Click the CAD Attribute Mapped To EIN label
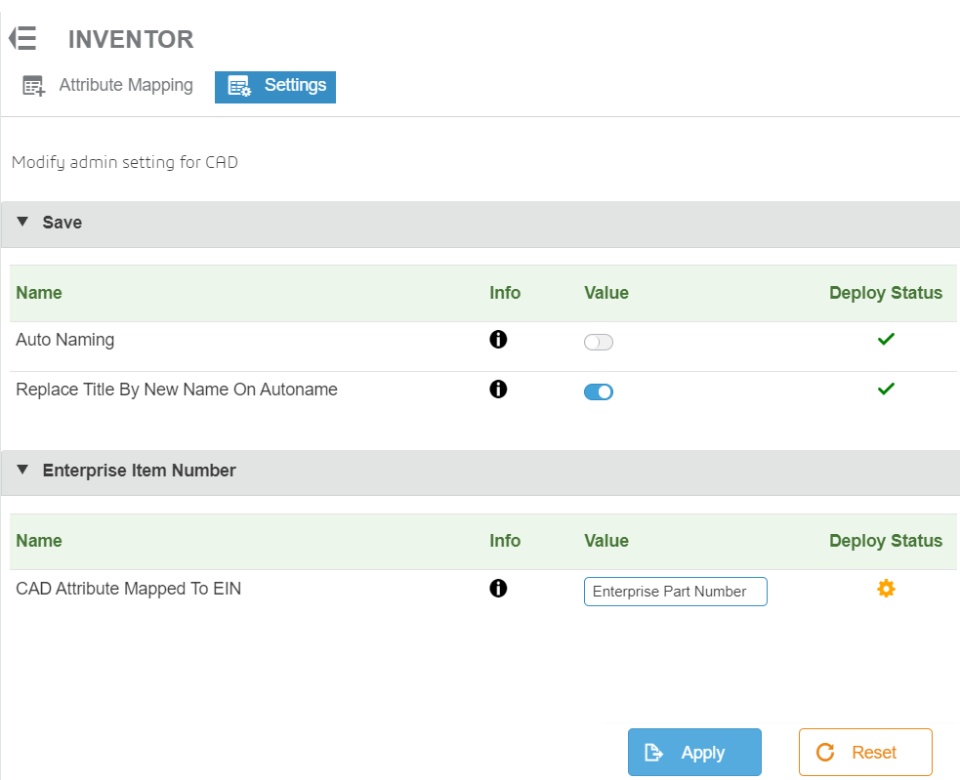 [x=129, y=588]
